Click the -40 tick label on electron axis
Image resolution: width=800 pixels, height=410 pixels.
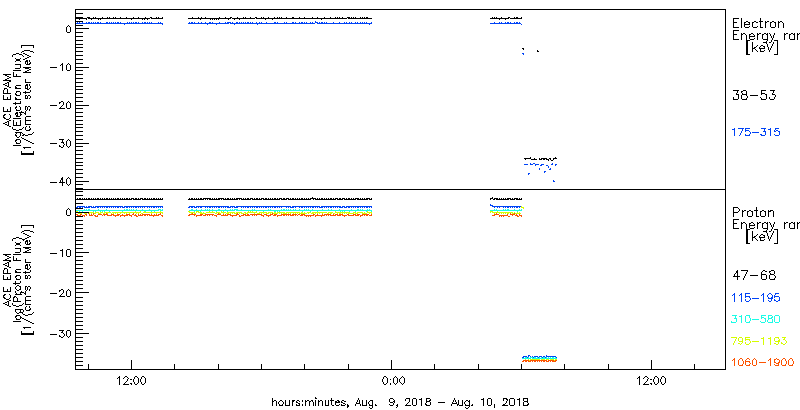(x=61, y=182)
